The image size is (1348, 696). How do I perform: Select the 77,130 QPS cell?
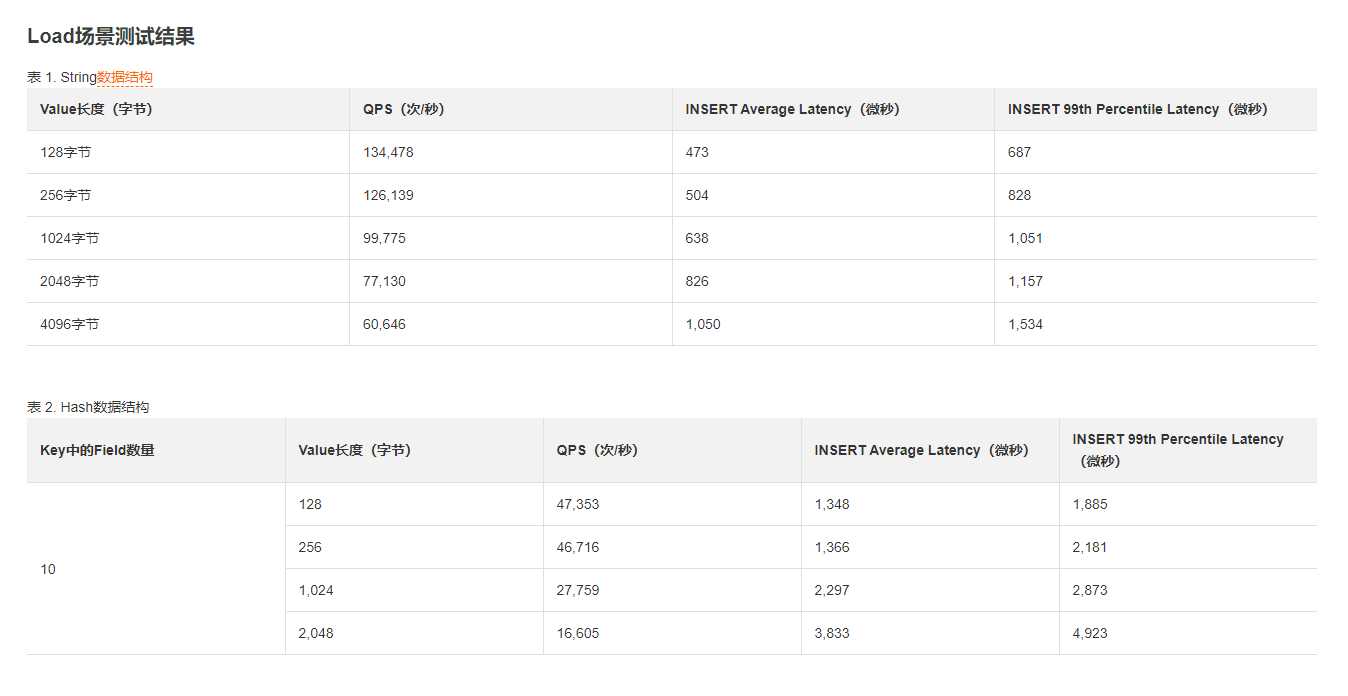pos(384,281)
